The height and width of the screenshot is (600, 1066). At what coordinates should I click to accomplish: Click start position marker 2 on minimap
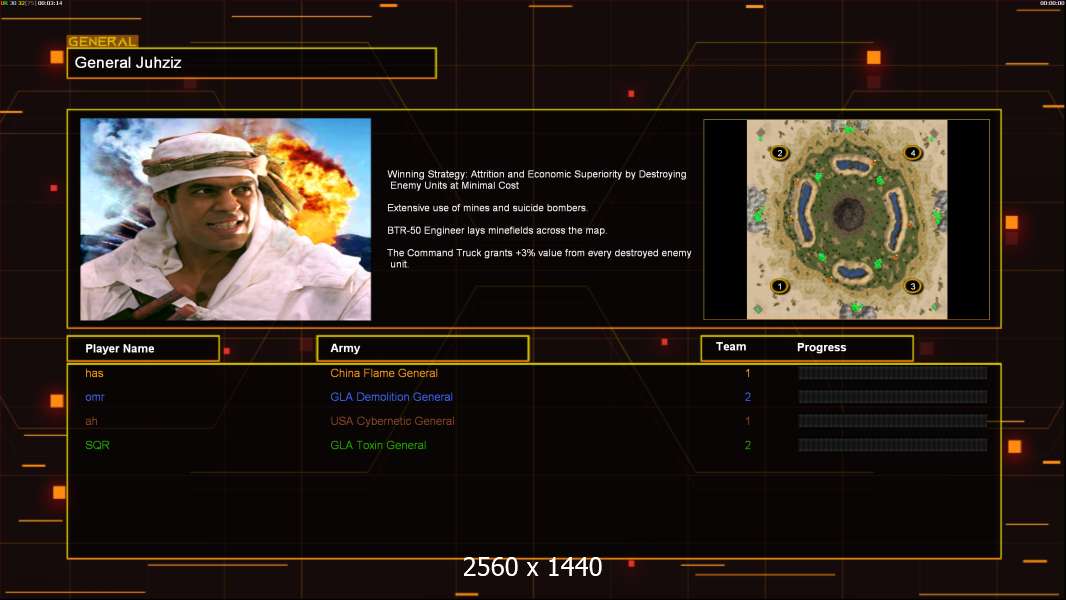pos(780,153)
